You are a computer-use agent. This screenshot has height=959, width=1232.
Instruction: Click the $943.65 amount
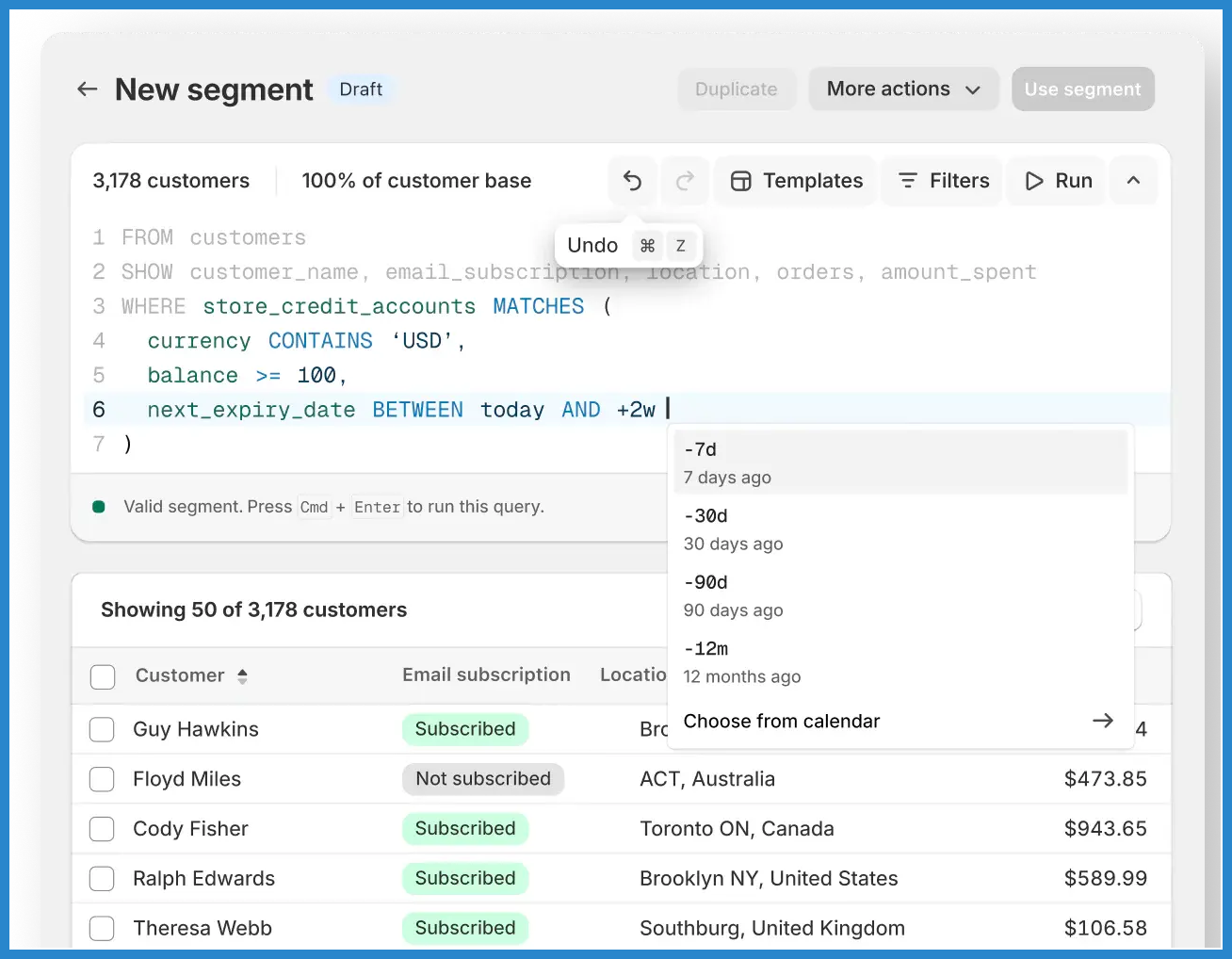pos(1105,829)
